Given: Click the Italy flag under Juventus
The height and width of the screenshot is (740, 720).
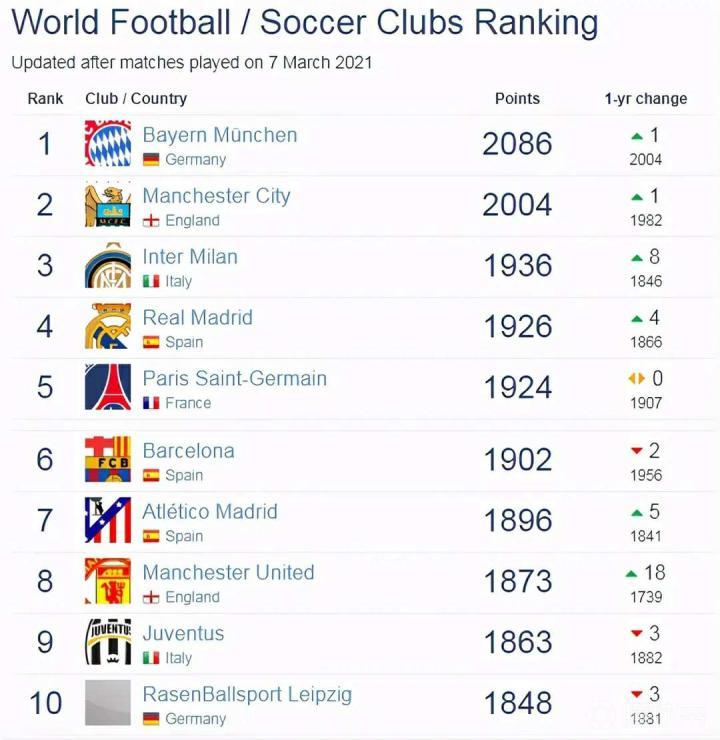Looking at the screenshot, I should pyautogui.click(x=151, y=658).
